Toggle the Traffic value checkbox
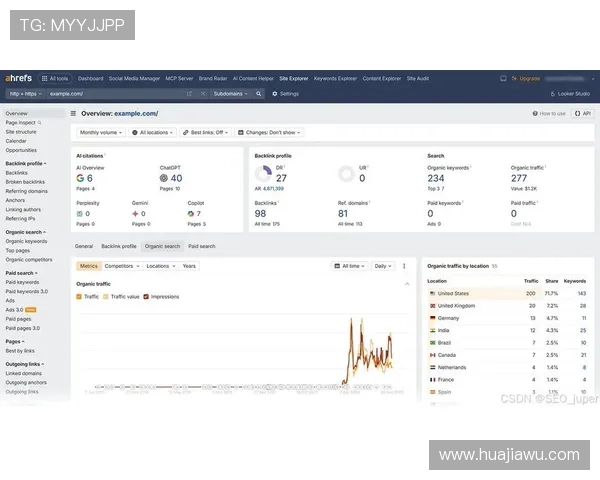 click(106, 297)
